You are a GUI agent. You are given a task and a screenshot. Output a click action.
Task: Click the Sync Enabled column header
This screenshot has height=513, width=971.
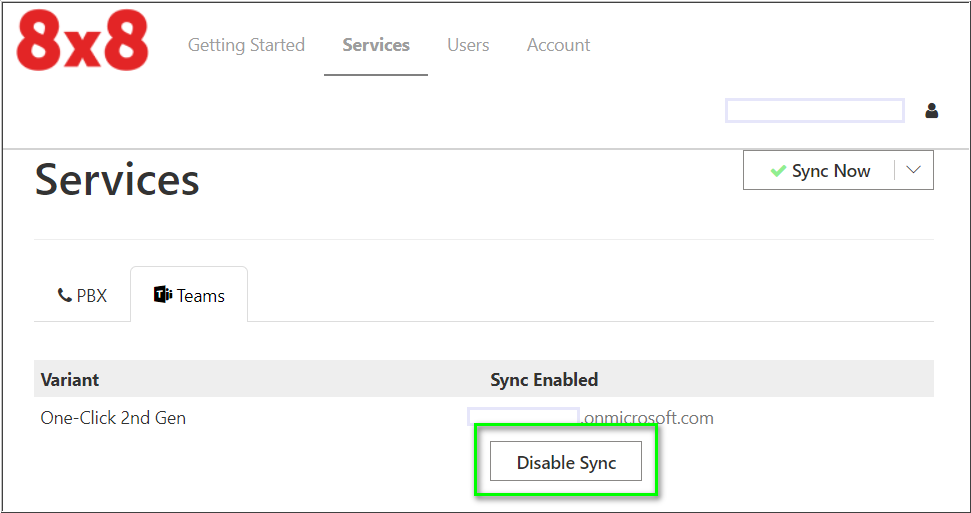[544, 379]
